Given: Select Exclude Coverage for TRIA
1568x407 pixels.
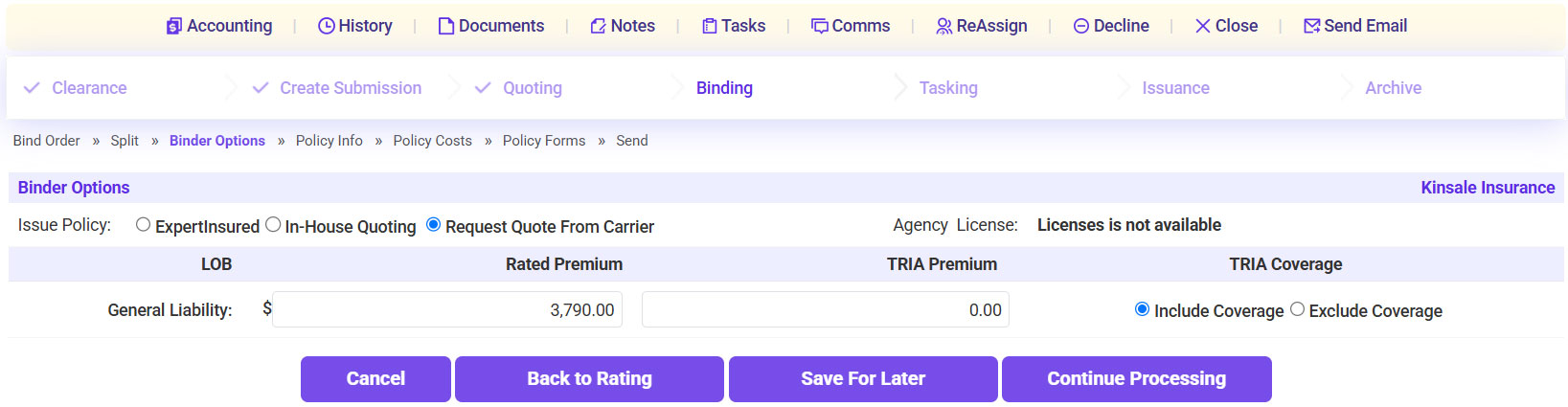Looking at the screenshot, I should coord(1297,308).
